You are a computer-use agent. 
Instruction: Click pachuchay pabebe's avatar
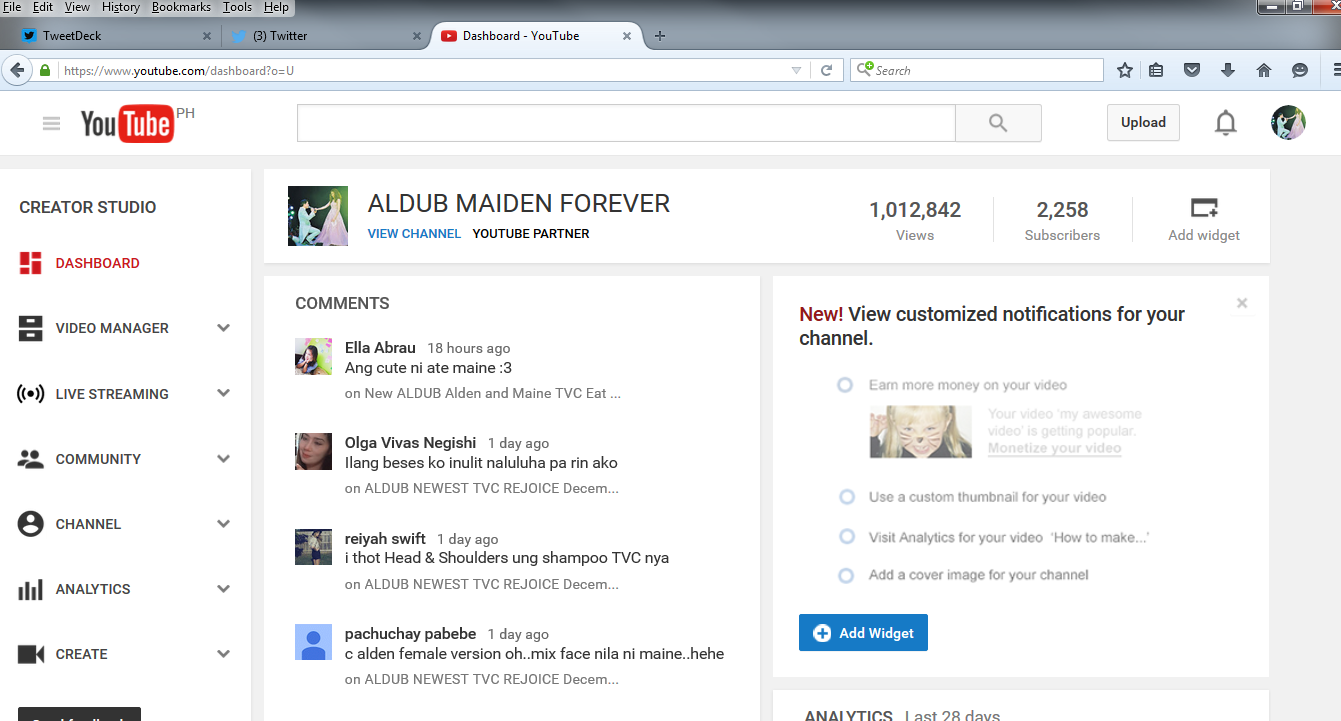point(313,642)
